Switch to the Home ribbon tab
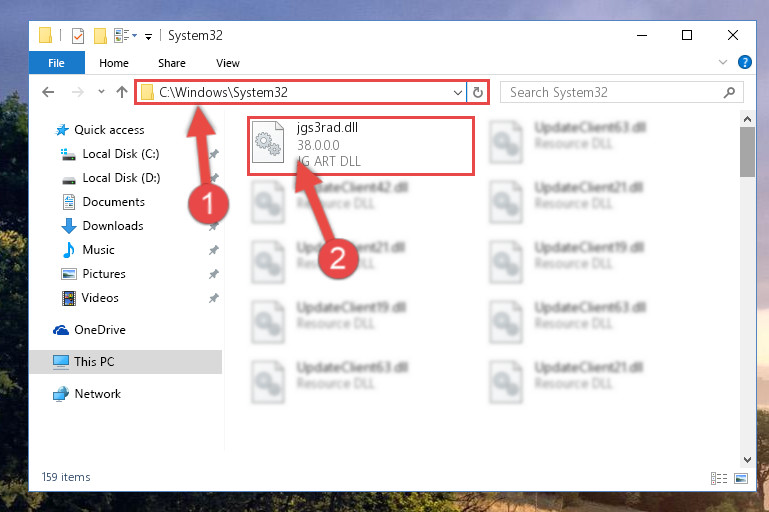769x512 pixels. pos(114,63)
